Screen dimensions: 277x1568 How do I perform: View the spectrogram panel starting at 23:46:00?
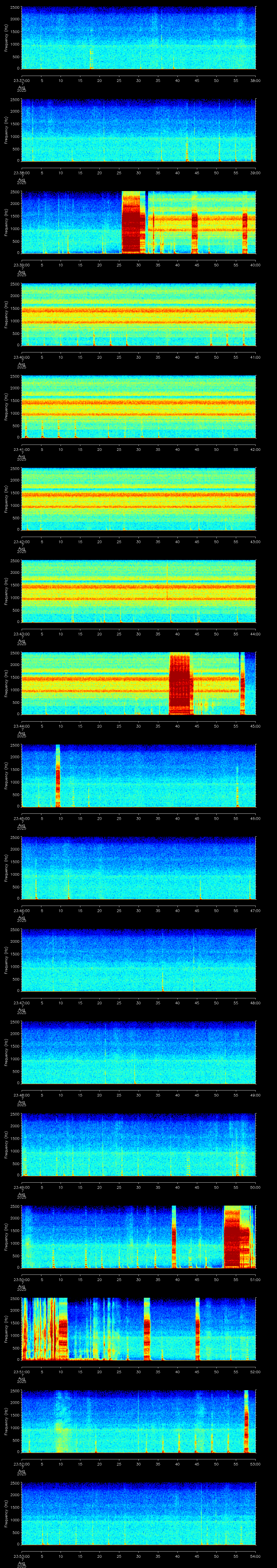point(138,868)
